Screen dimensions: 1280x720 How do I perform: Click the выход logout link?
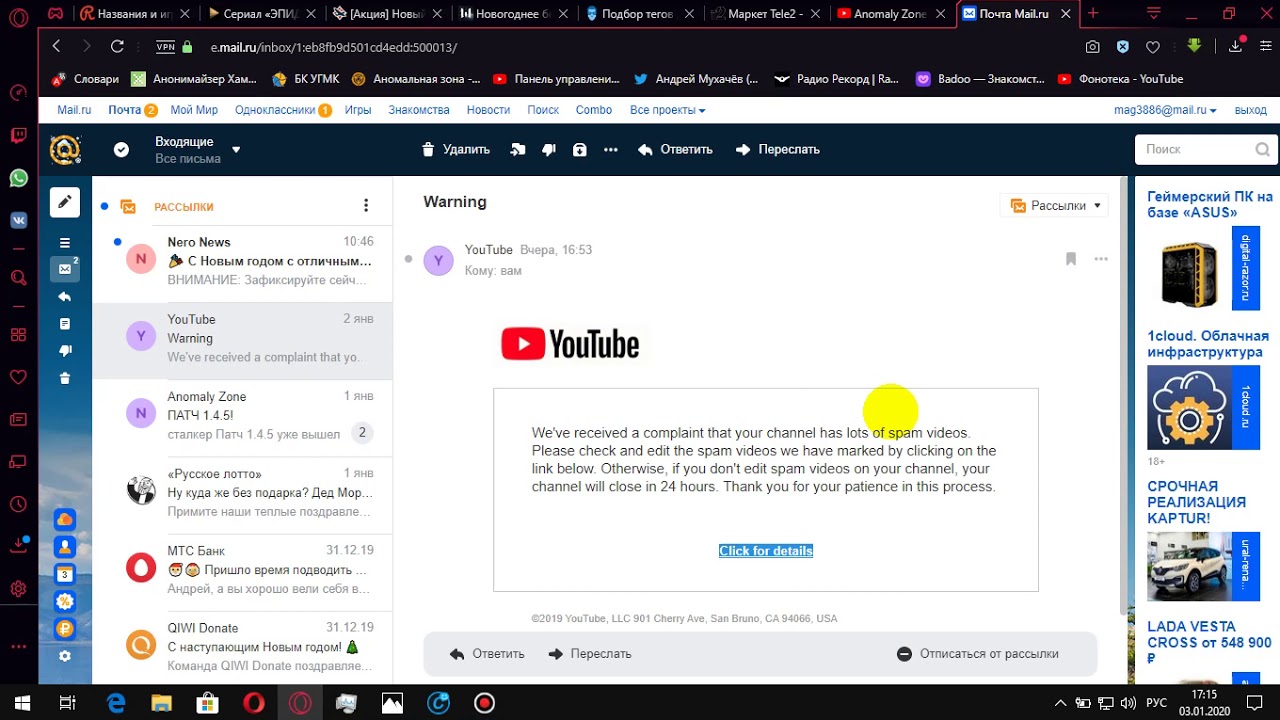coord(1250,110)
